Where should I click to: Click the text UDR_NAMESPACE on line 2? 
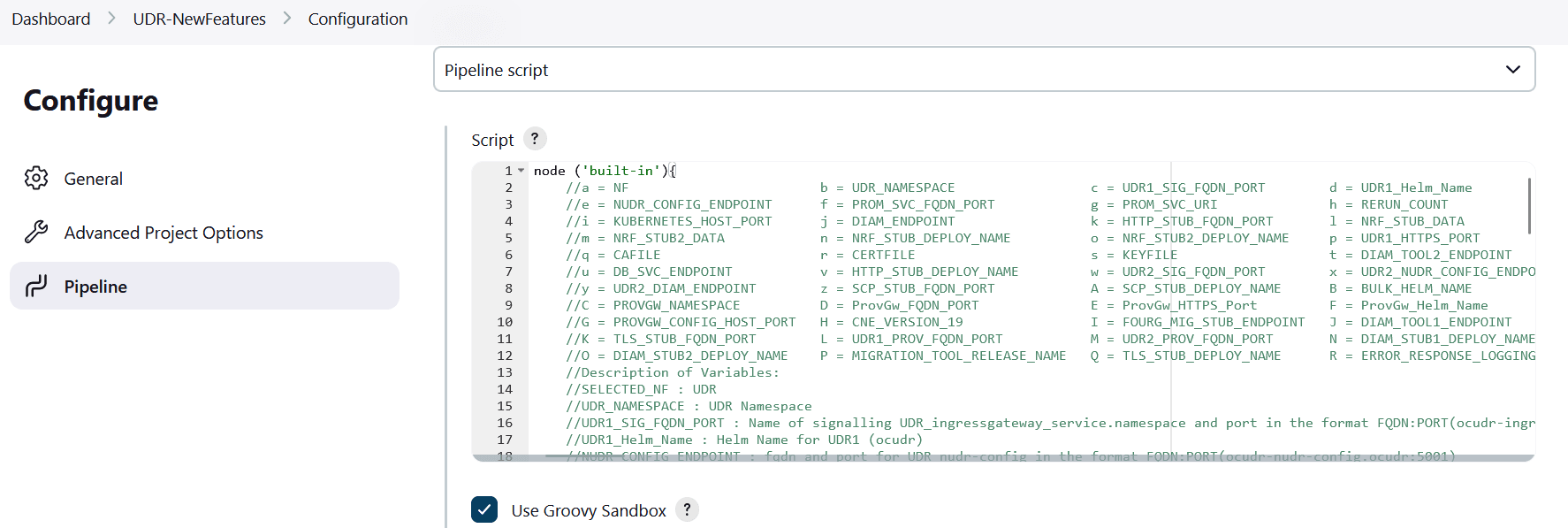903,187
